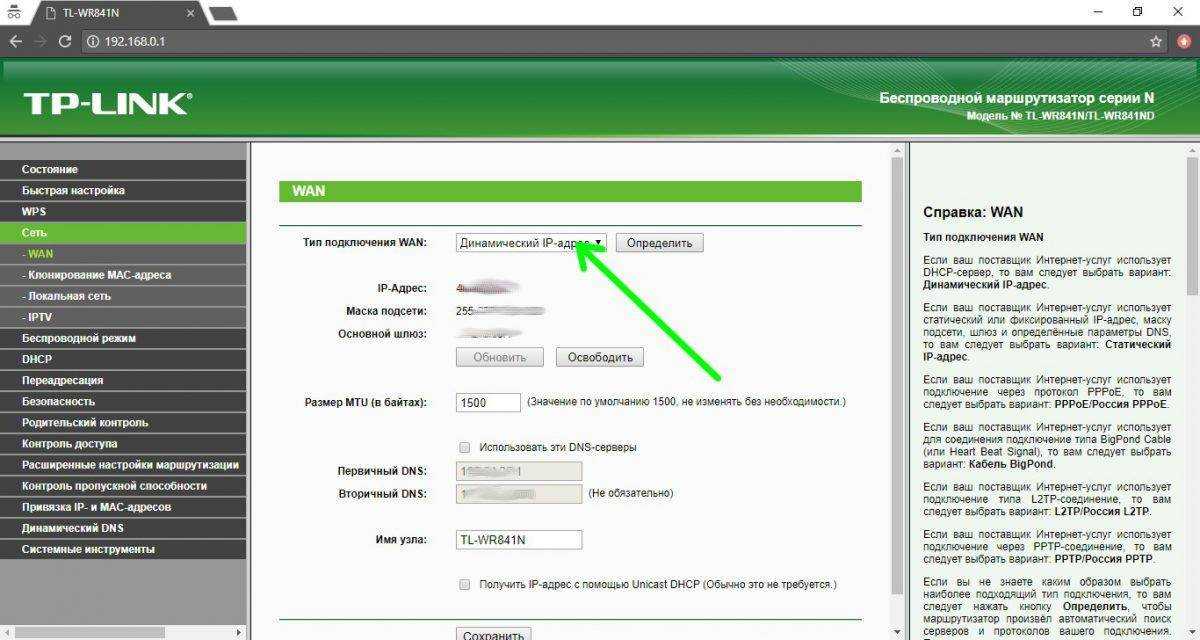This screenshot has height=640, width=1200.
Task: Click the red extension icon in the toolbar
Action: point(1183,41)
